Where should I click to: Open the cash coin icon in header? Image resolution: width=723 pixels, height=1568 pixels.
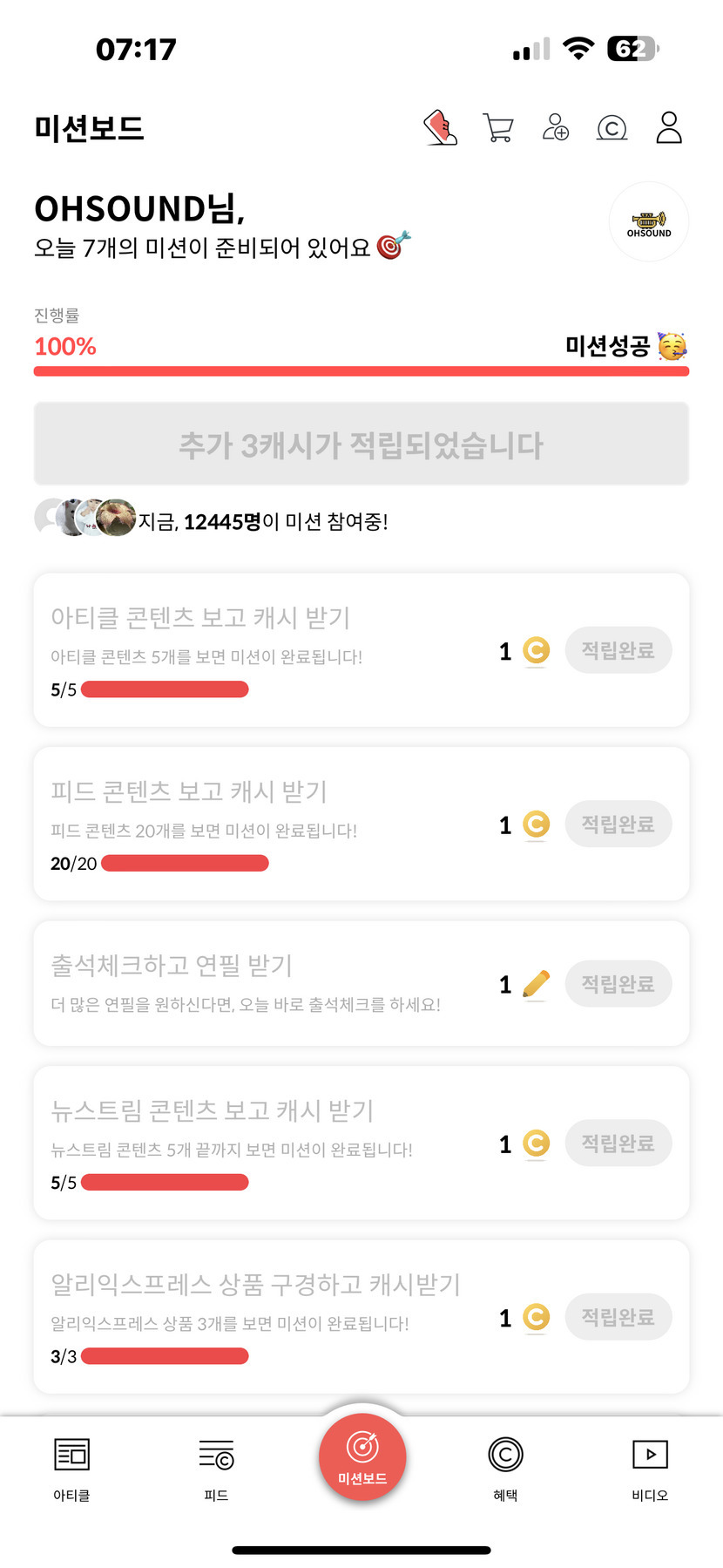pos(612,128)
